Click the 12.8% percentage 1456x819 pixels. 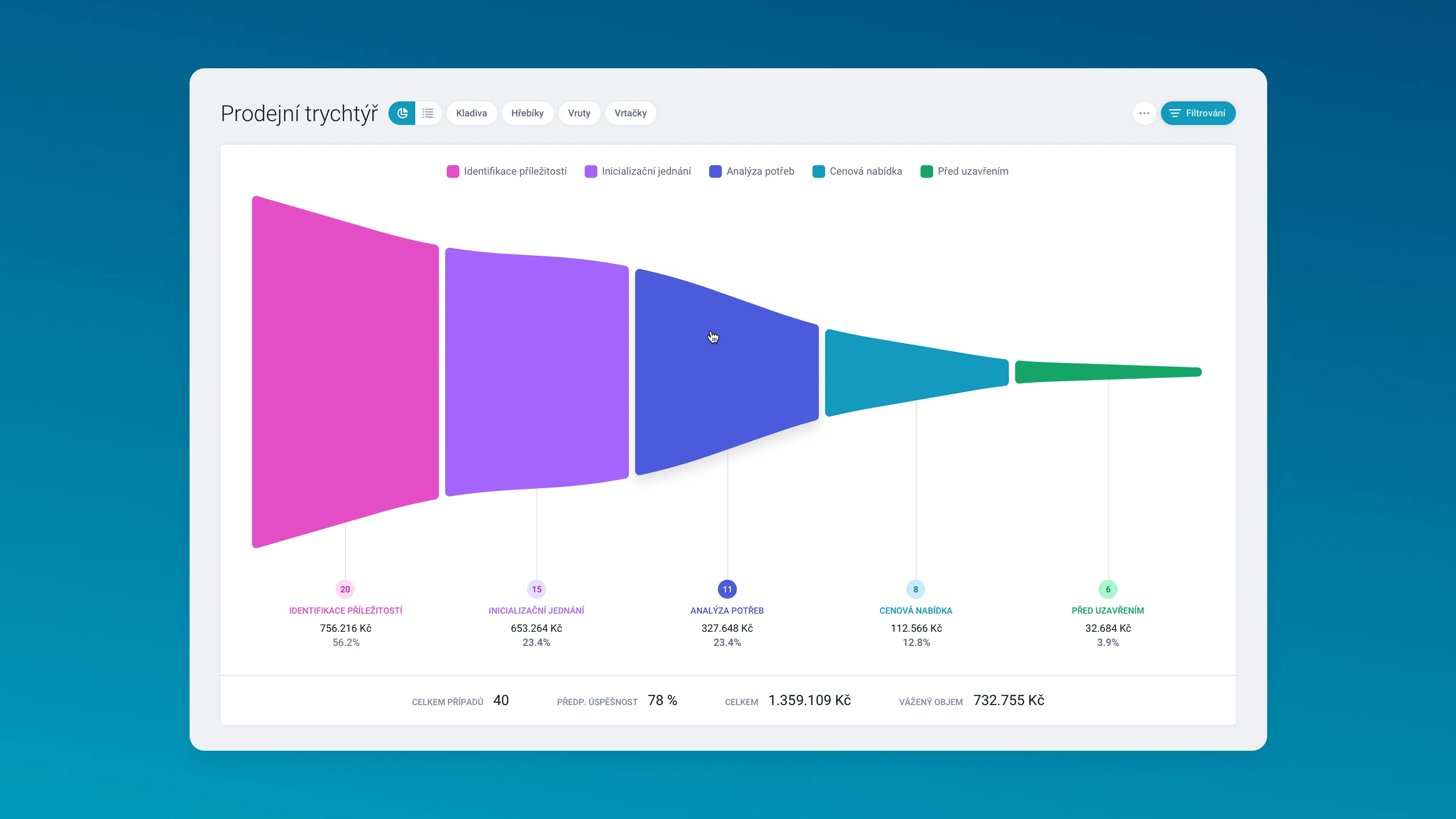[916, 643]
